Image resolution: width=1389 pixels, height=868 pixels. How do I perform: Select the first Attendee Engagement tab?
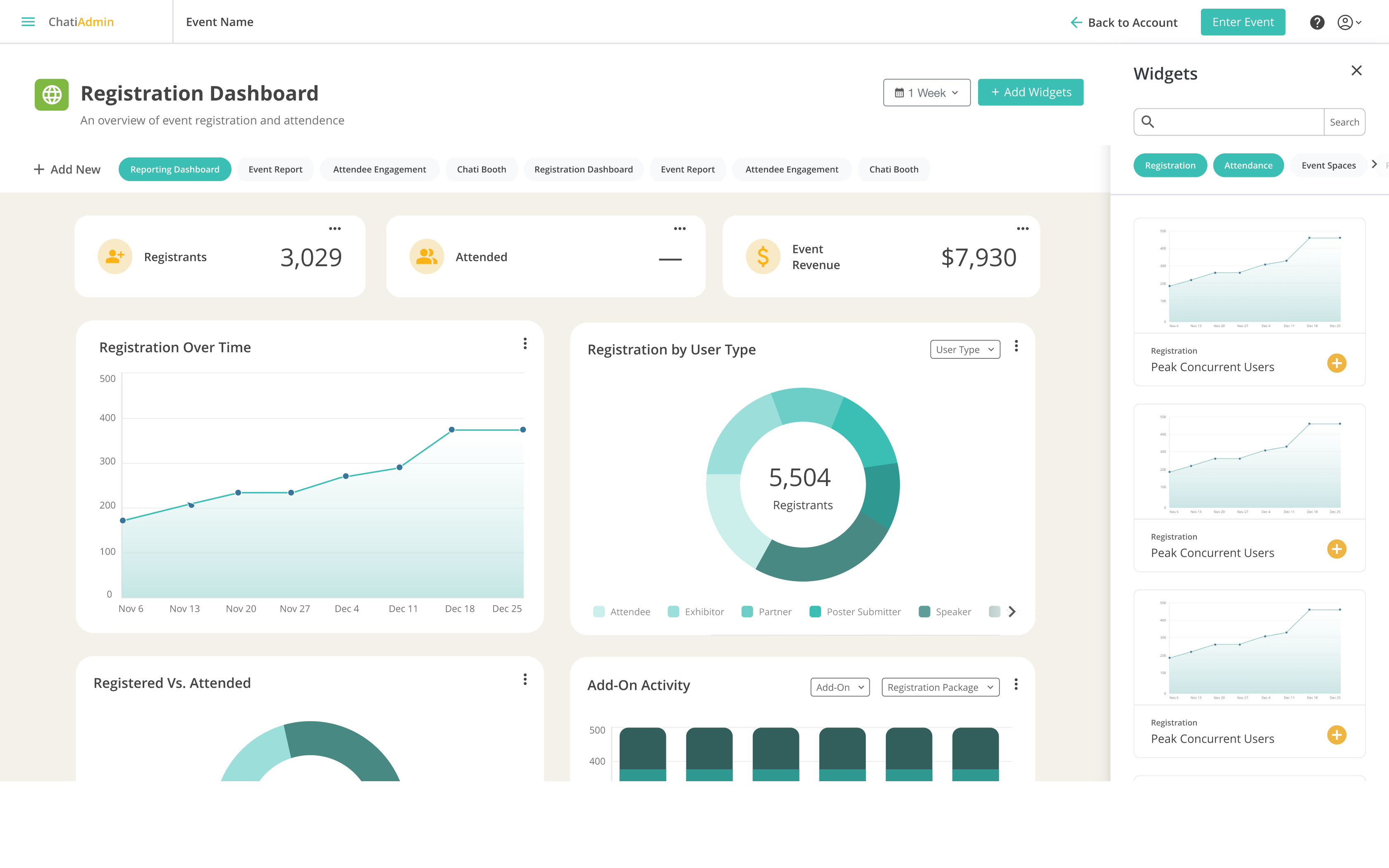point(379,169)
